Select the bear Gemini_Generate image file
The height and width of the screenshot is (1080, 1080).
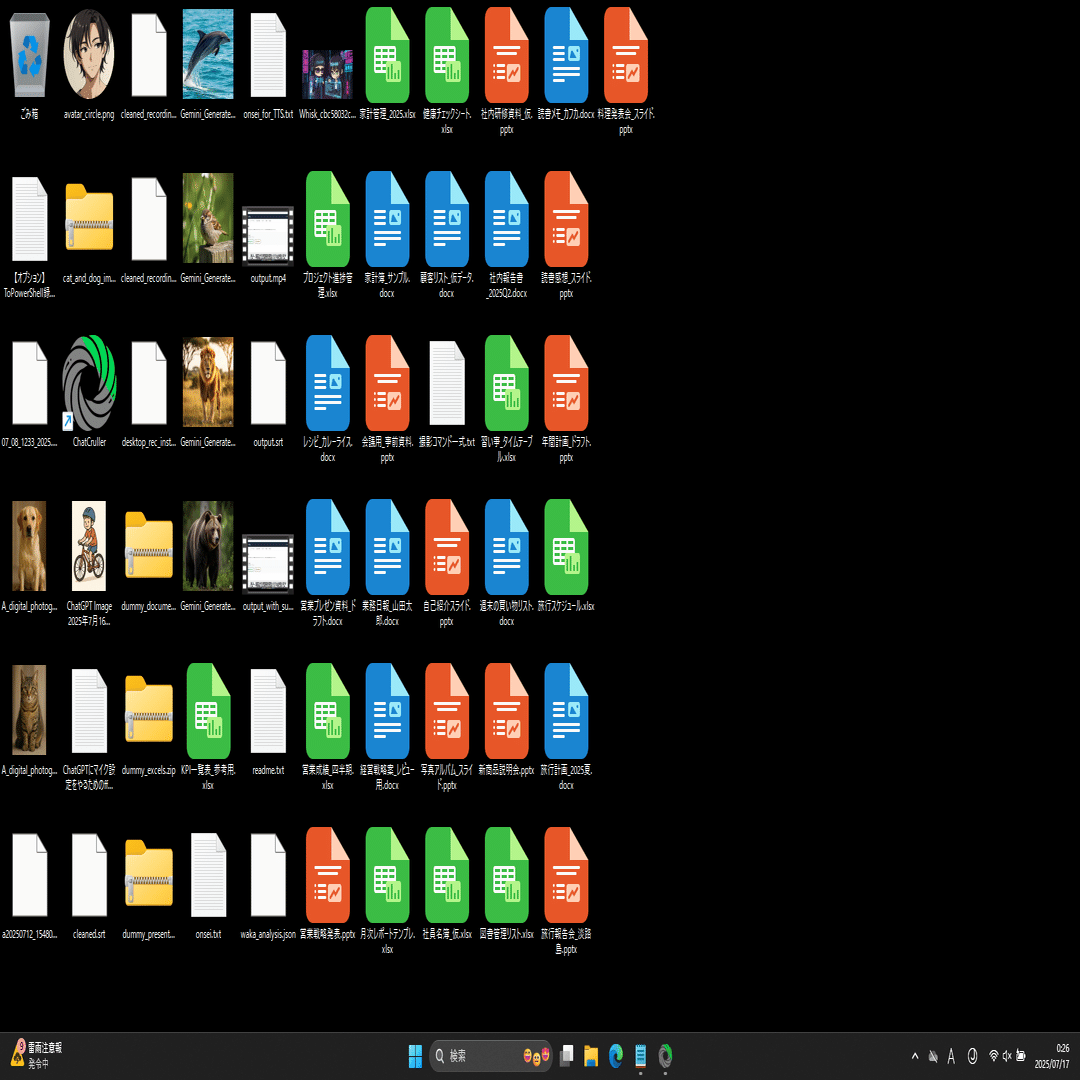coord(208,546)
